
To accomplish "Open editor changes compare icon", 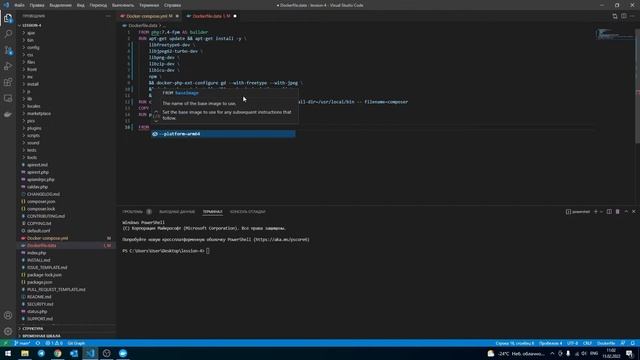I will tap(615, 16).
